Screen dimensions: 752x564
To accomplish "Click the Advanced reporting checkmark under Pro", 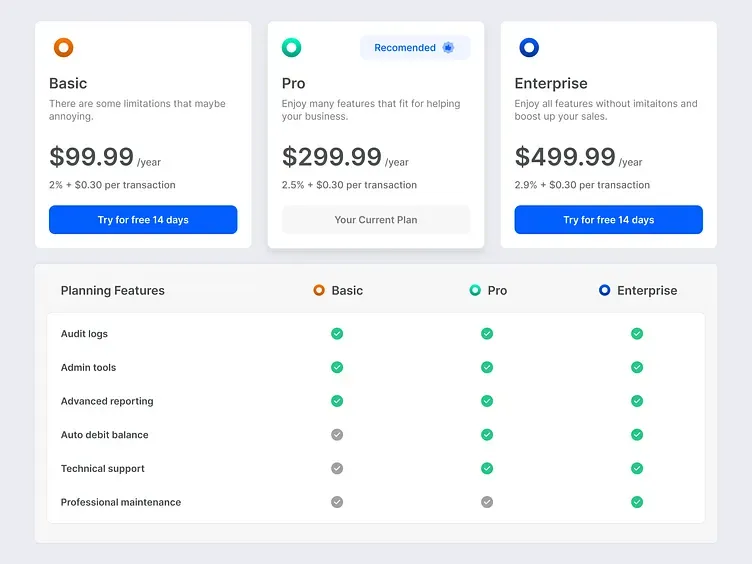I will [x=487, y=401].
